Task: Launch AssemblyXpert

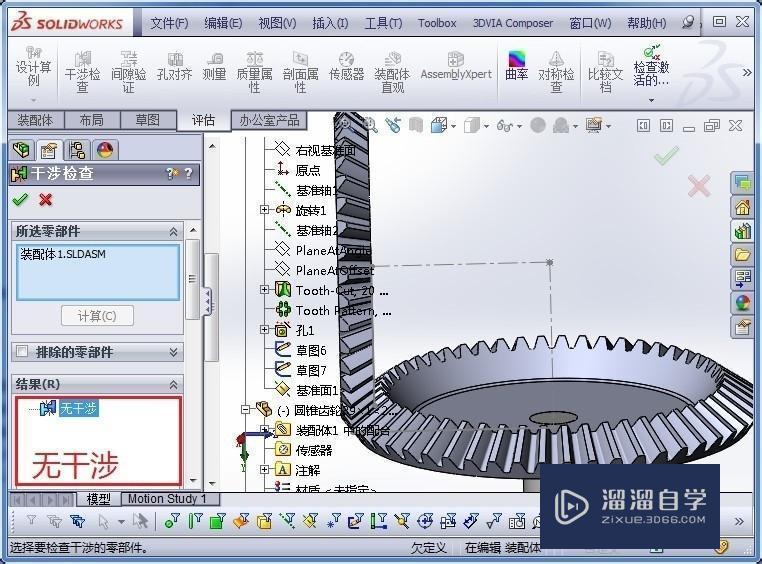Action: [456, 67]
